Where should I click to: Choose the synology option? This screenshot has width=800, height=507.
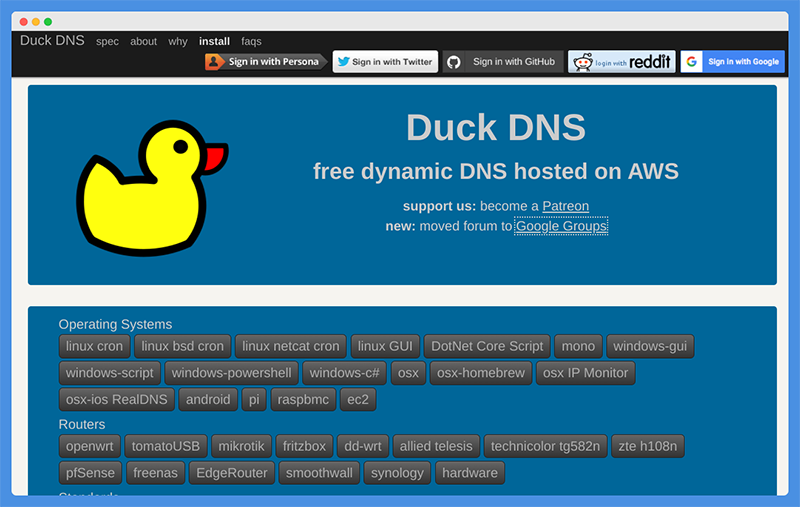(x=397, y=473)
